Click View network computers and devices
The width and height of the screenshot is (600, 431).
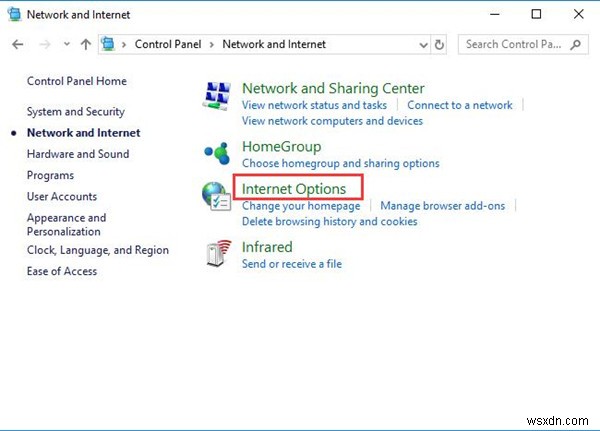point(332,121)
